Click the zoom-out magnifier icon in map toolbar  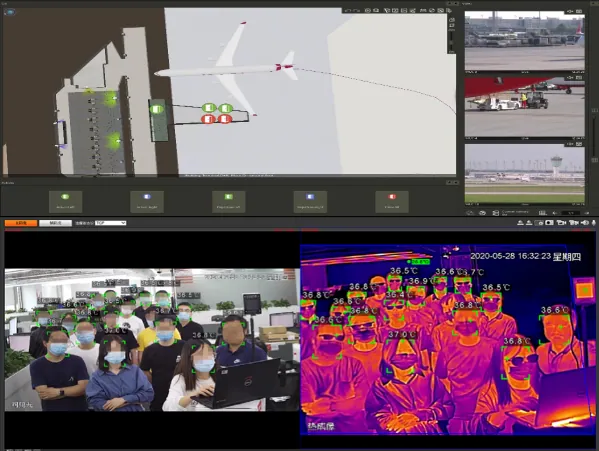376,11
